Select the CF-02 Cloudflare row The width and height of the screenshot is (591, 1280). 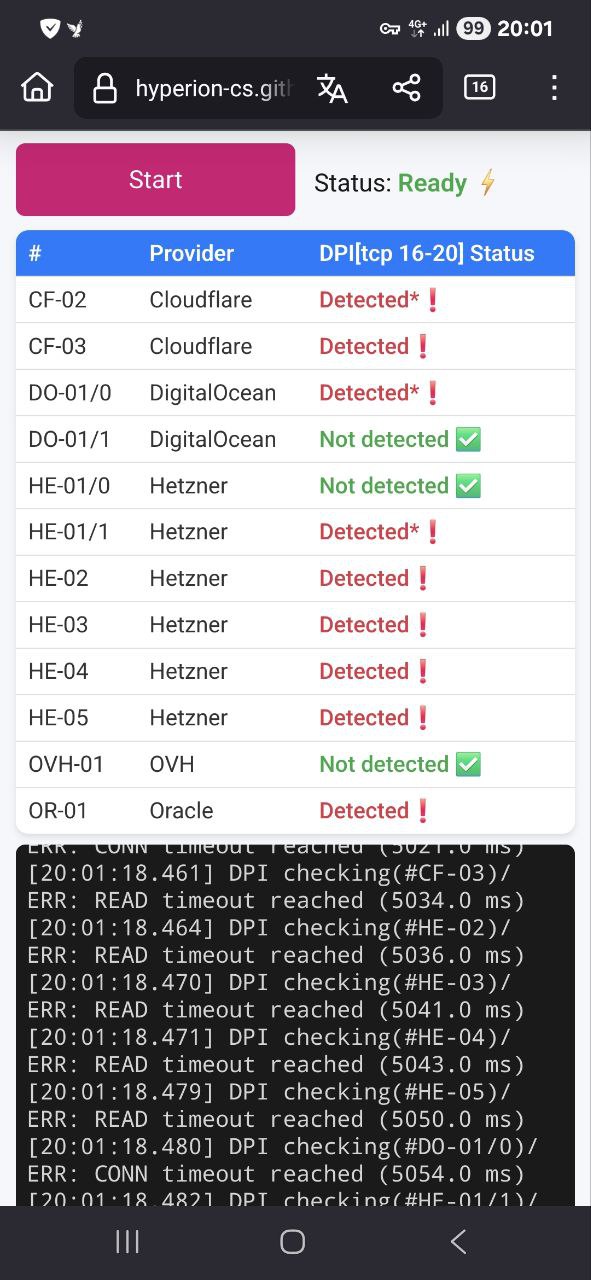(x=295, y=300)
